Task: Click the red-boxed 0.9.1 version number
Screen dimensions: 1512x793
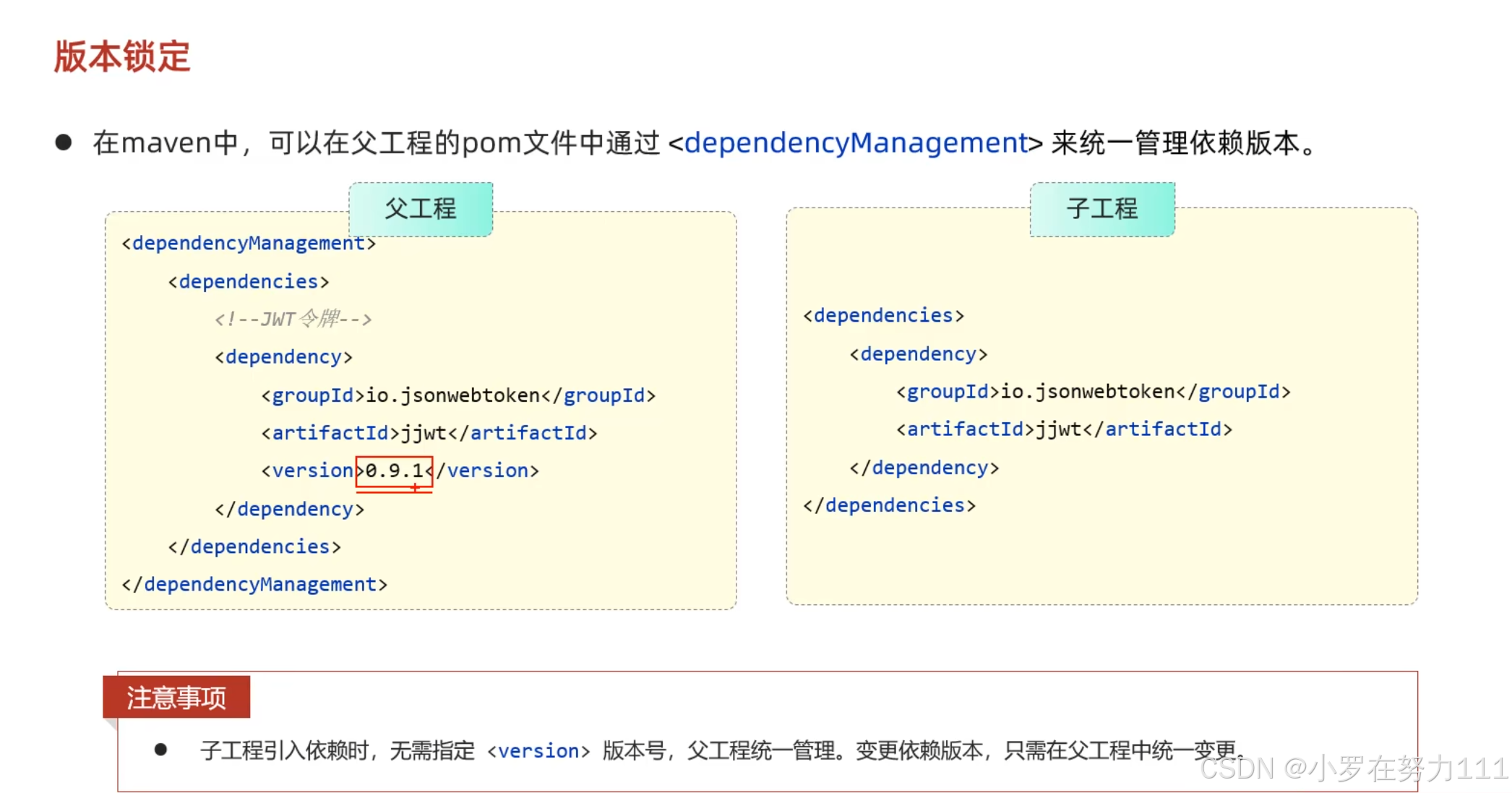Action: pyautogui.click(x=394, y=471)
